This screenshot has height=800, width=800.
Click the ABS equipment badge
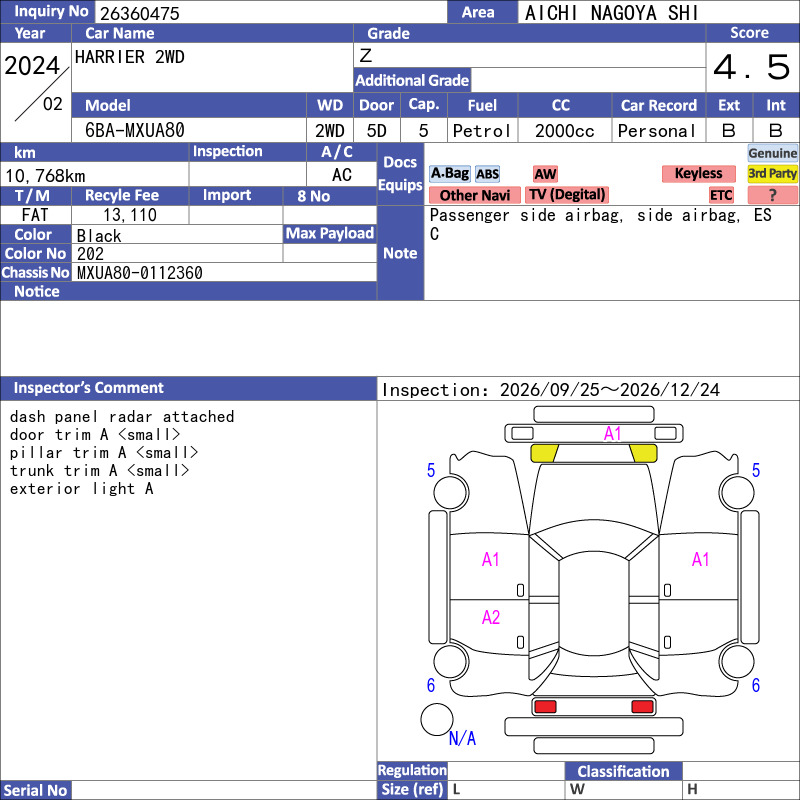(487, 174)
